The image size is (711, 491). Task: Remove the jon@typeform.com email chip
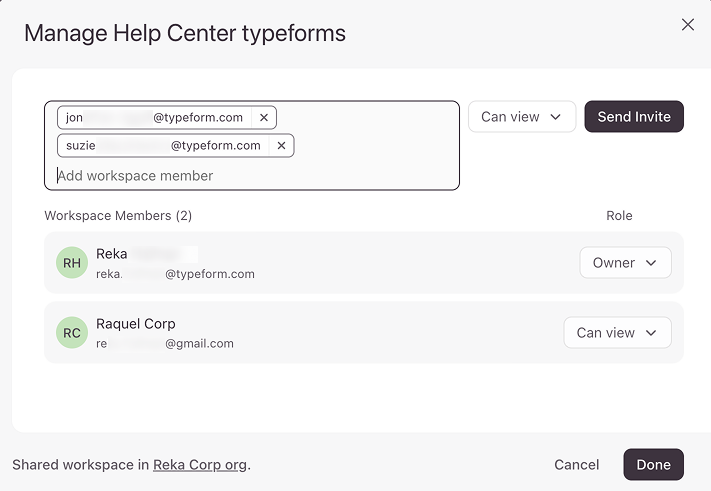click(x=264, y=118)
